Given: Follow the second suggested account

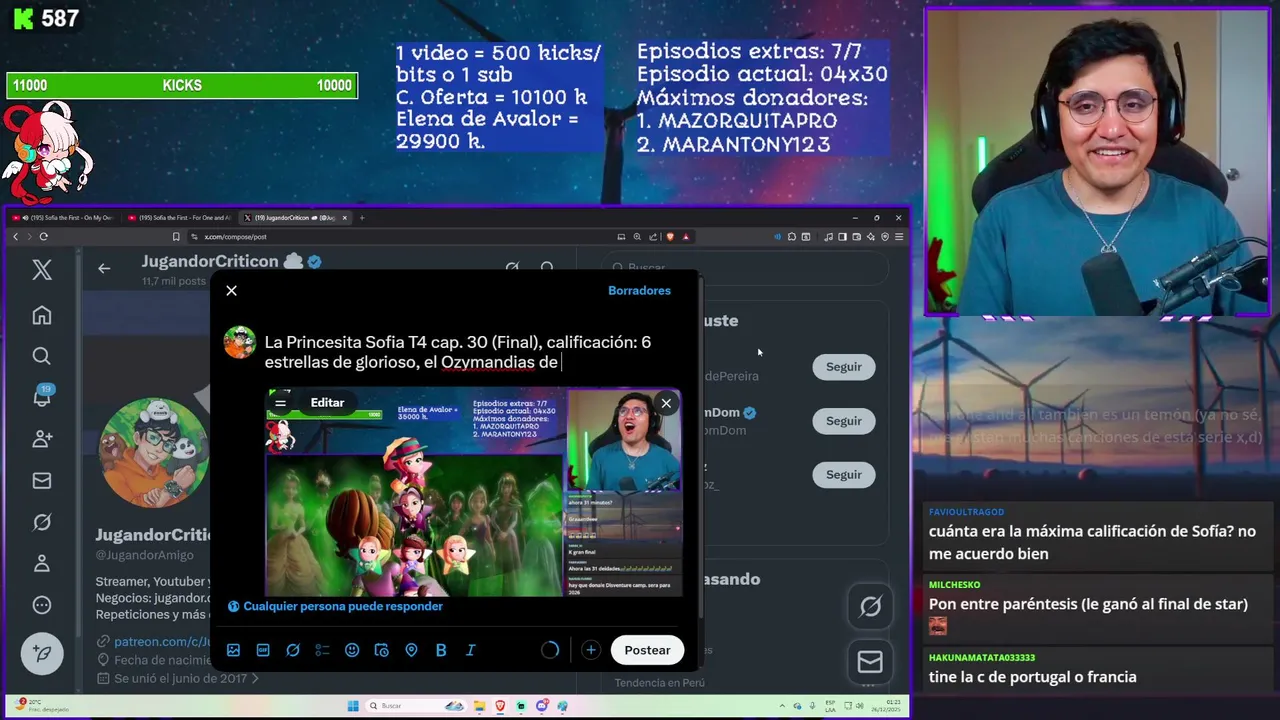Looking at the screenshot, I should [843, 421].
